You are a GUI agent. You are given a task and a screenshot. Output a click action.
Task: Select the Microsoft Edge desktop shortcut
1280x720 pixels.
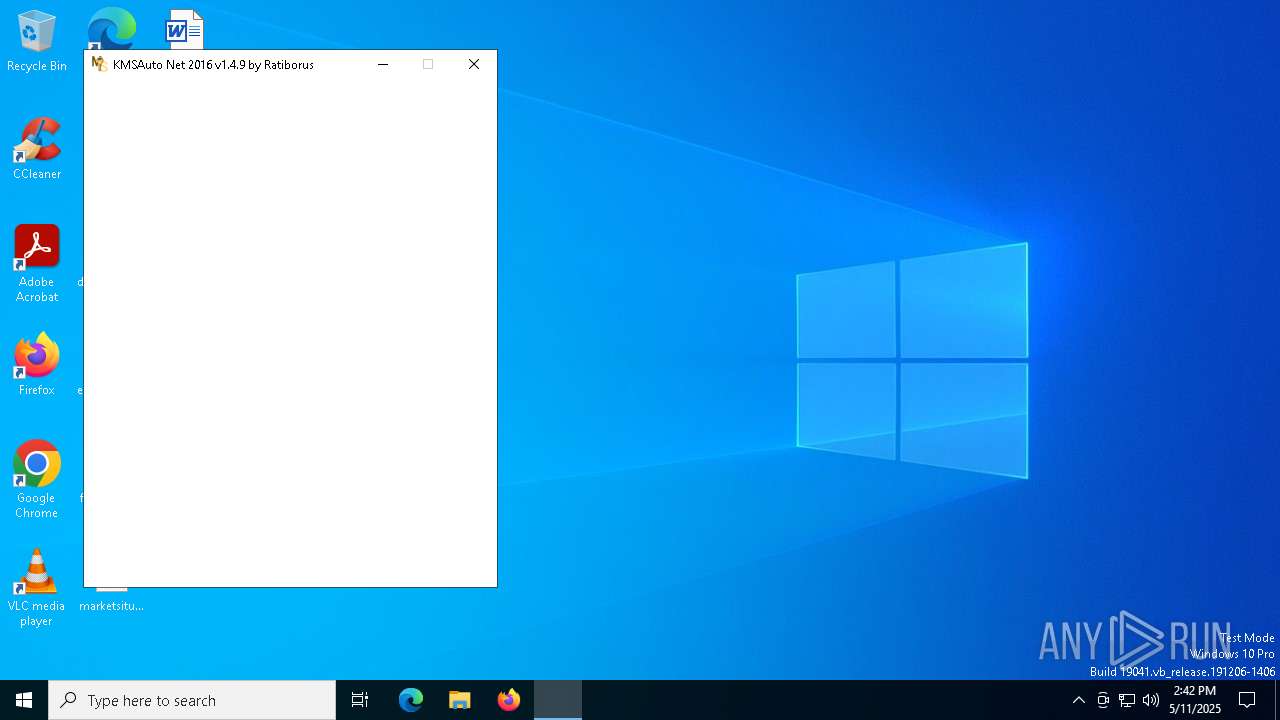point(111,28)
